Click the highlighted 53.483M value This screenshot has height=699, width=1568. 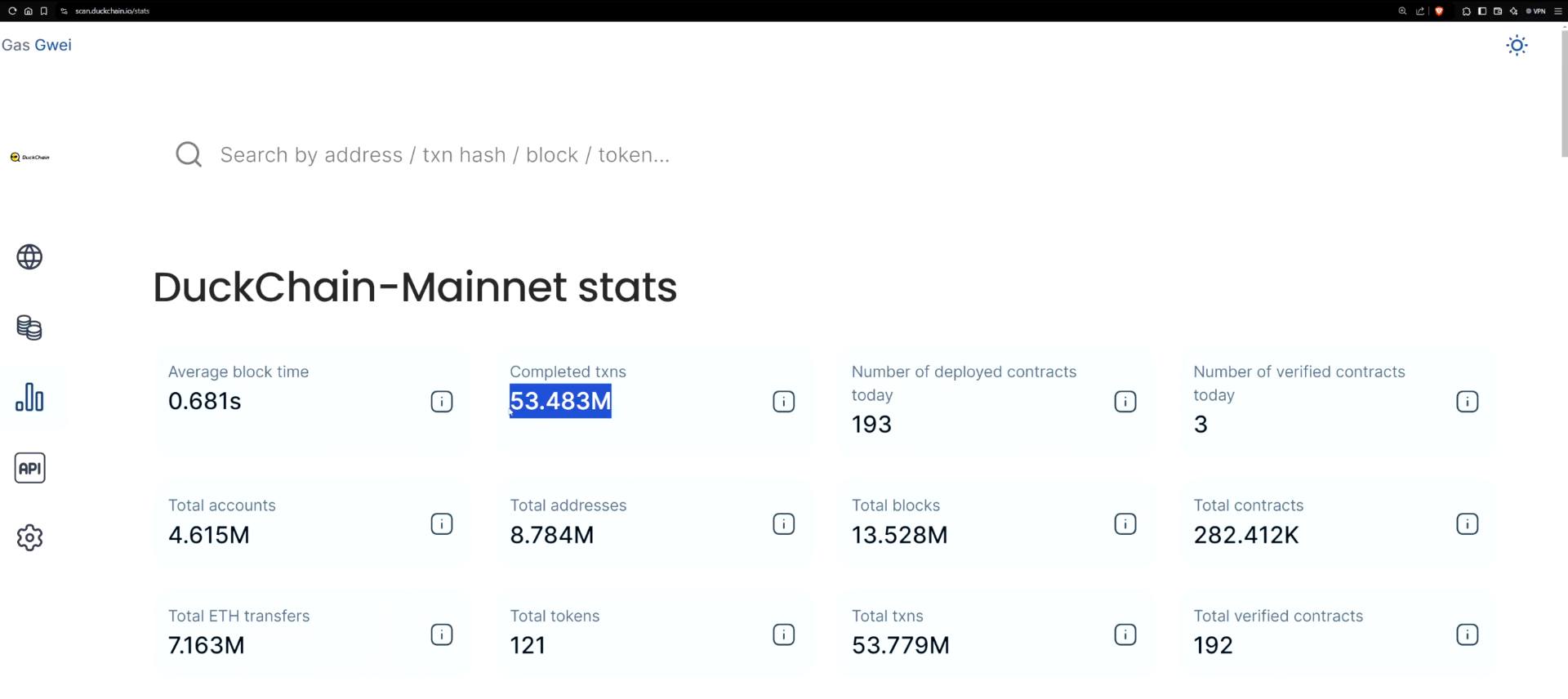point(560,401)
